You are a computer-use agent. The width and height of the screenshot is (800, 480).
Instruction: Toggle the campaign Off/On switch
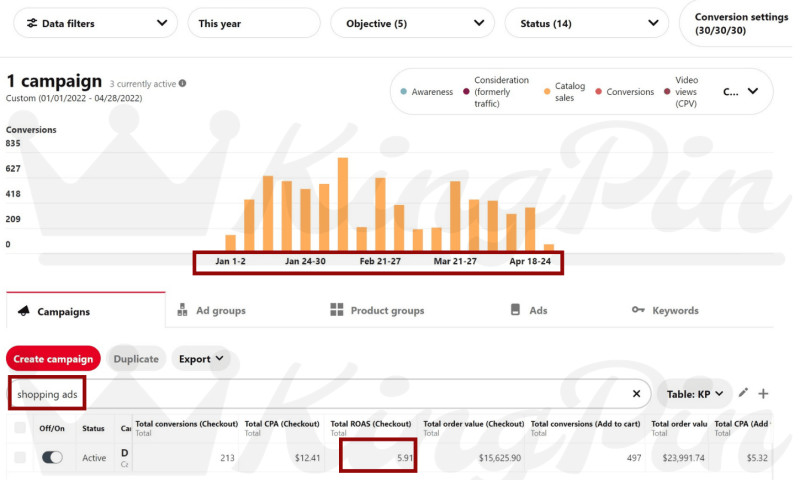point(52,457)
